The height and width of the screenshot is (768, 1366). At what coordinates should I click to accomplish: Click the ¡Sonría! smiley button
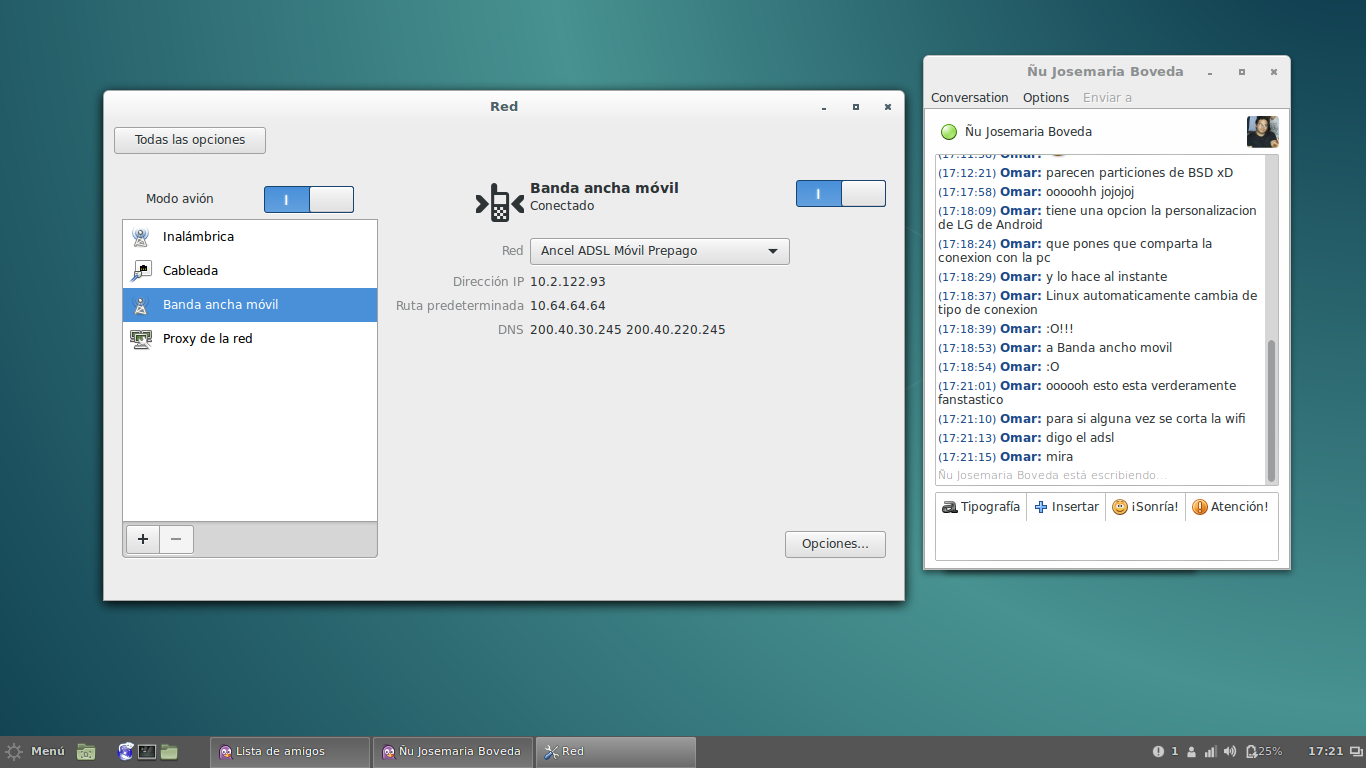[1145, 507]
